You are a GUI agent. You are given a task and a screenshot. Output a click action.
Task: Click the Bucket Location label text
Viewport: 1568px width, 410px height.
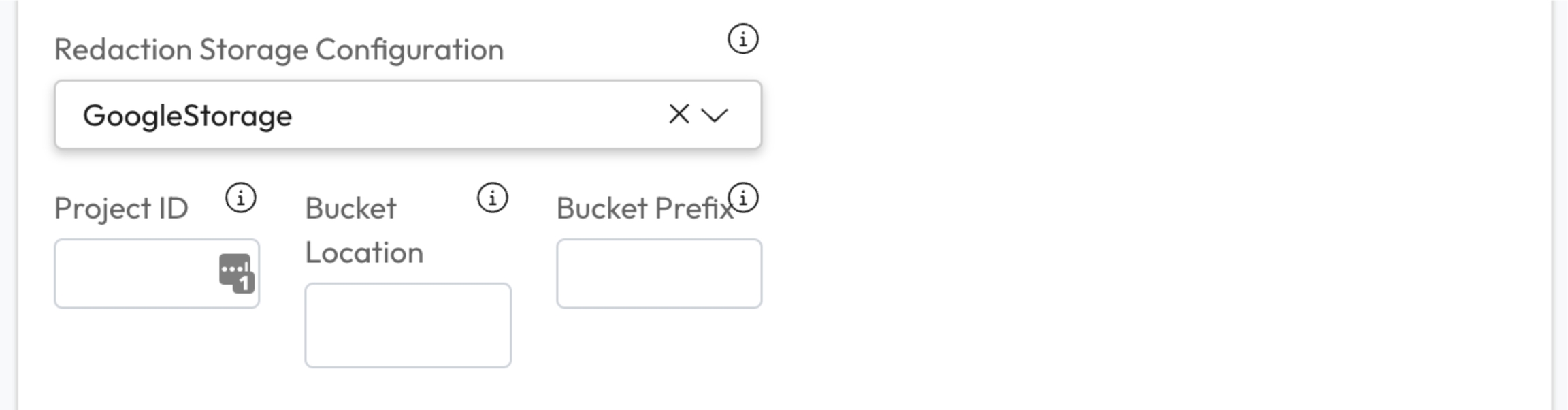350,208
